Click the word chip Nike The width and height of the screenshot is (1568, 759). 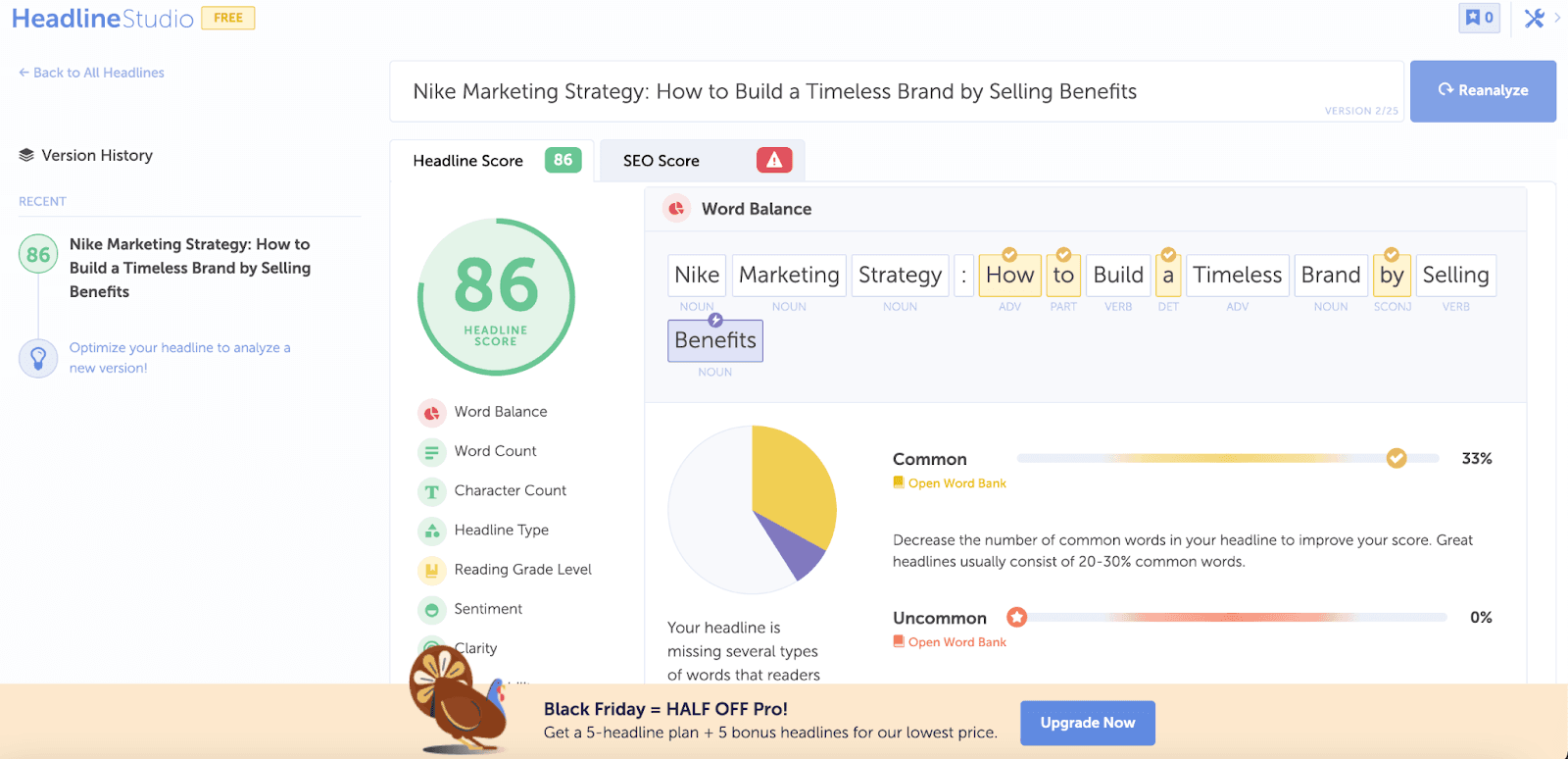[x=697, y=276]
